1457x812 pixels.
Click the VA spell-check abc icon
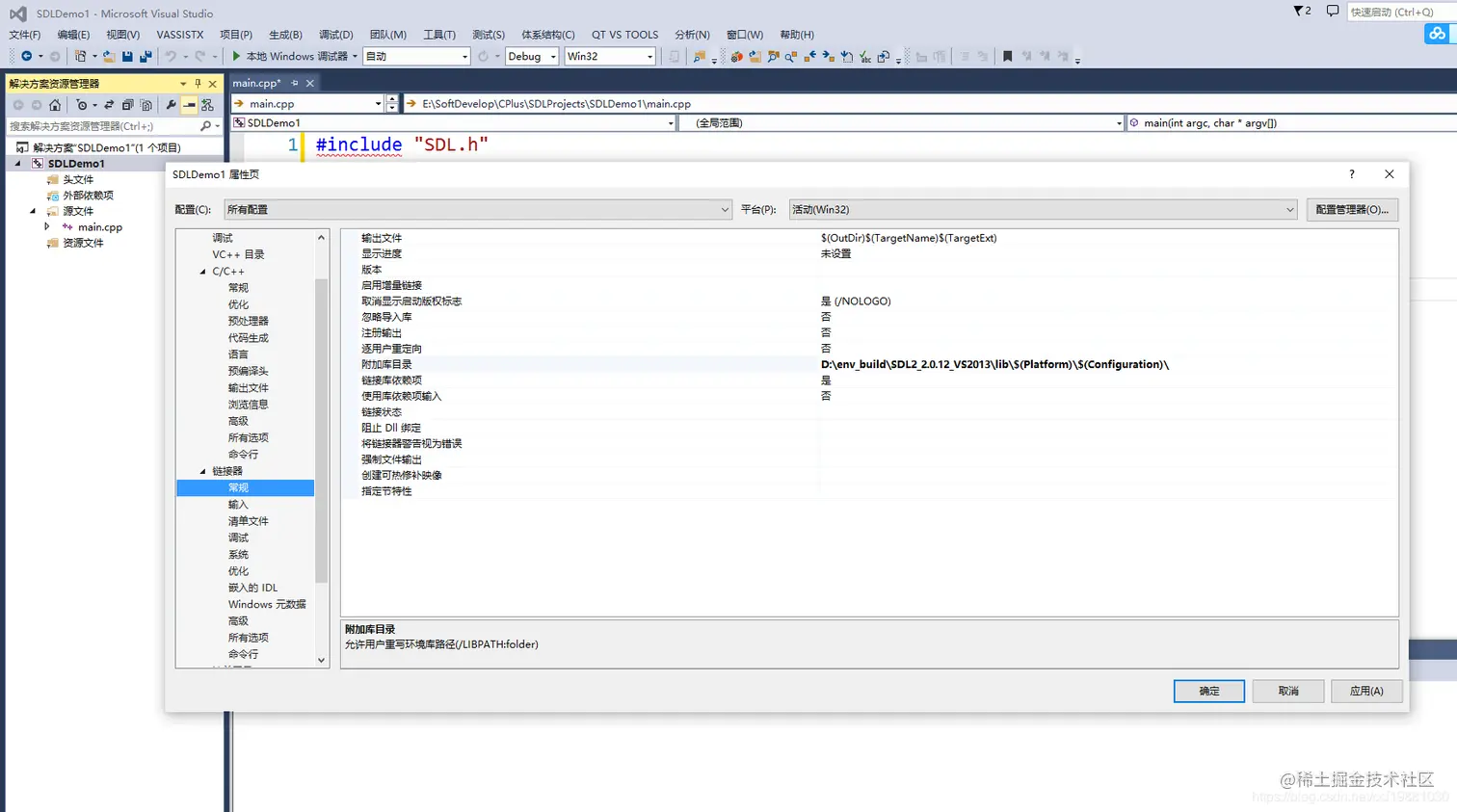tap(865, 57)
